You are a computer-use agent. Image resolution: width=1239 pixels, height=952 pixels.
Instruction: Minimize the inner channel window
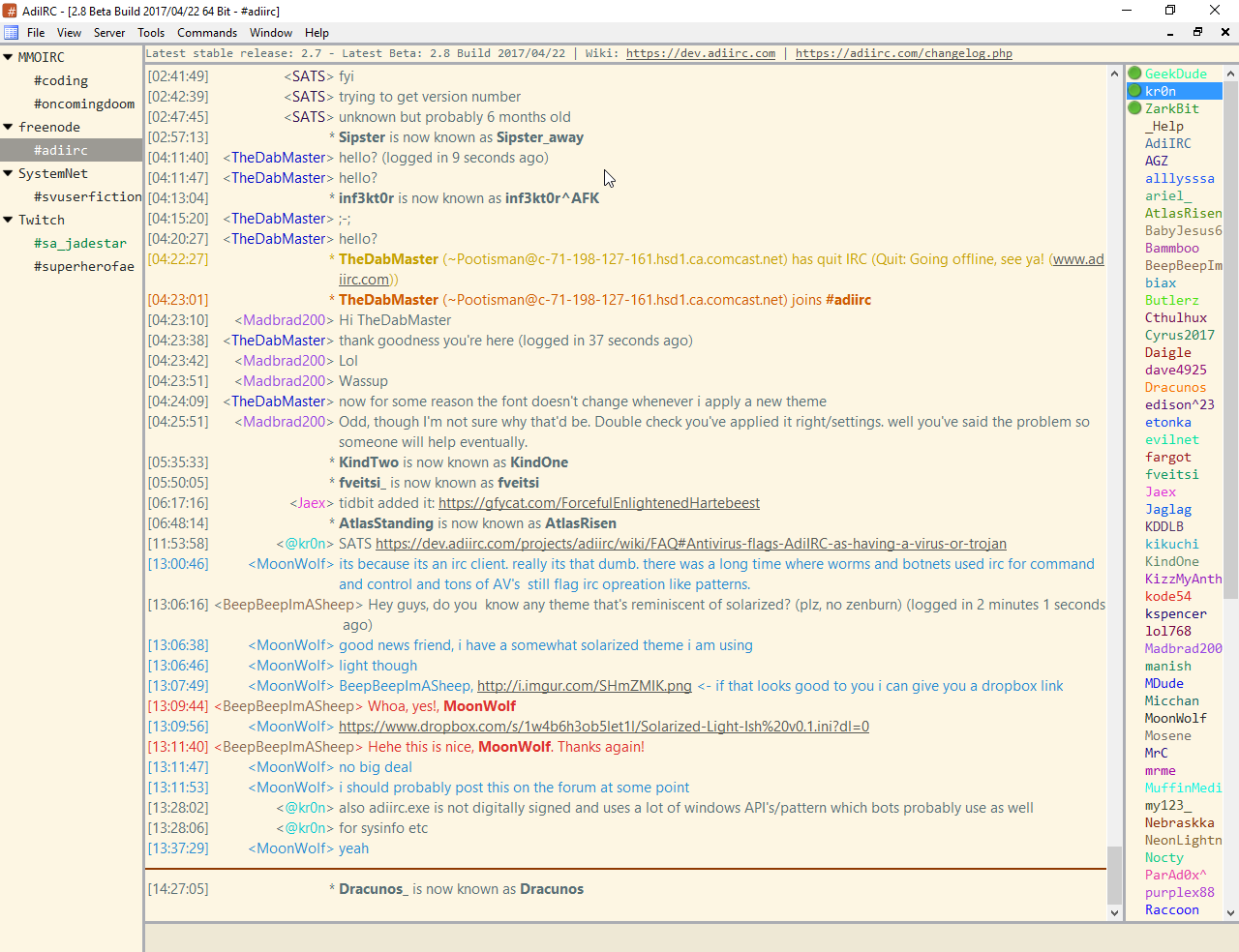[1170, 33]
